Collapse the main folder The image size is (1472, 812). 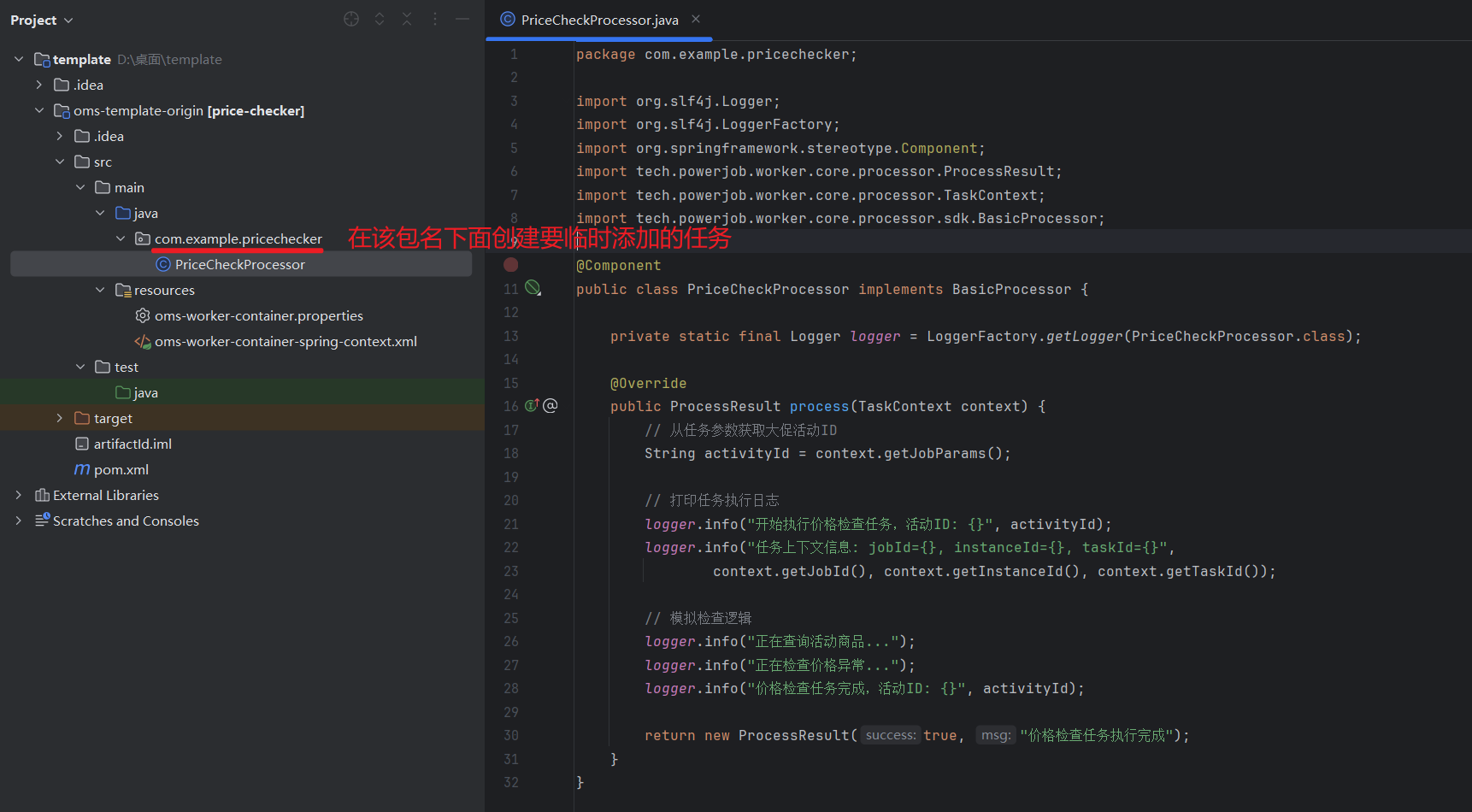pos(80,187)
